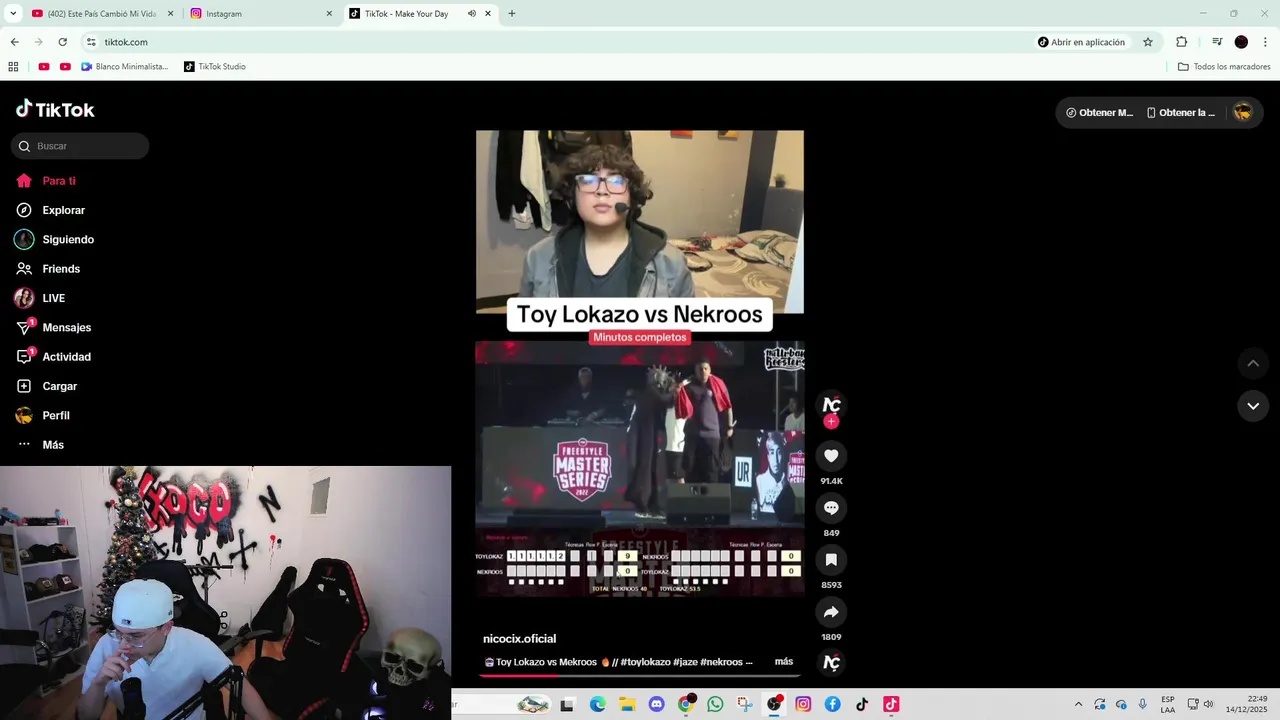Go to previous video with up chevron
Screen dimensions: 1280x720
pyautogui.click(x=1253, y=363)
